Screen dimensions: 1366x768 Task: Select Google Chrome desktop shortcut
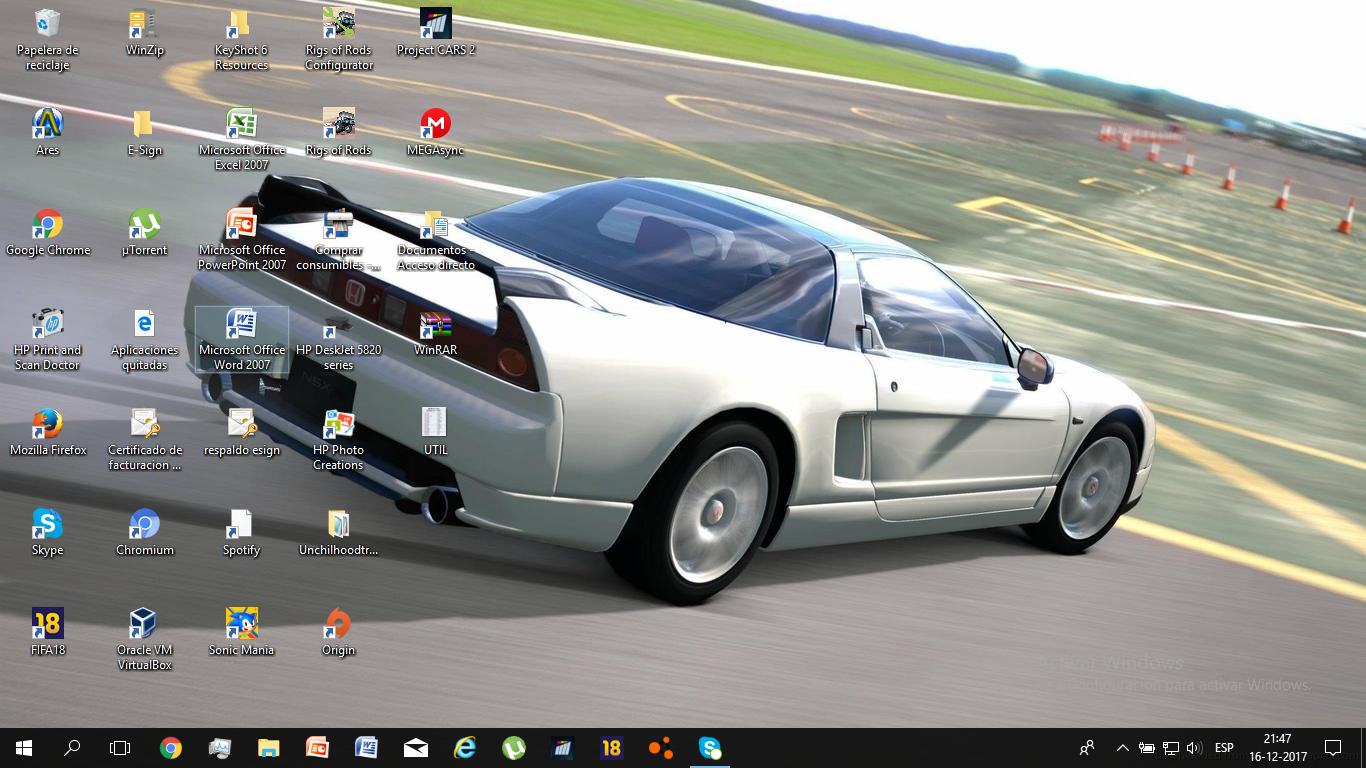[x=47, y=231]
